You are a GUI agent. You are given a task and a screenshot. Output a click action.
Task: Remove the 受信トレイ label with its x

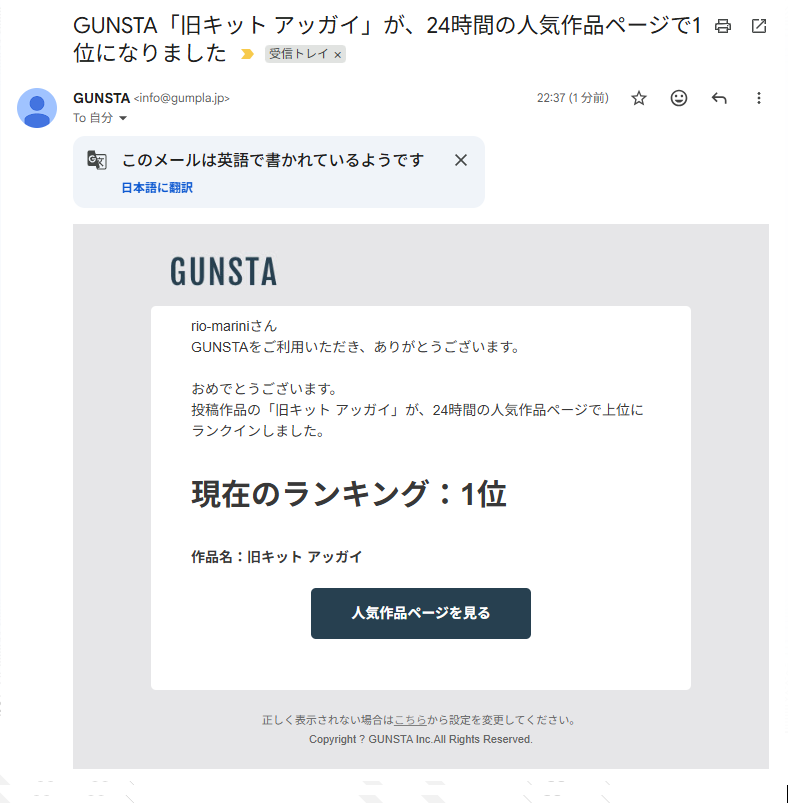tap(337, 55)
